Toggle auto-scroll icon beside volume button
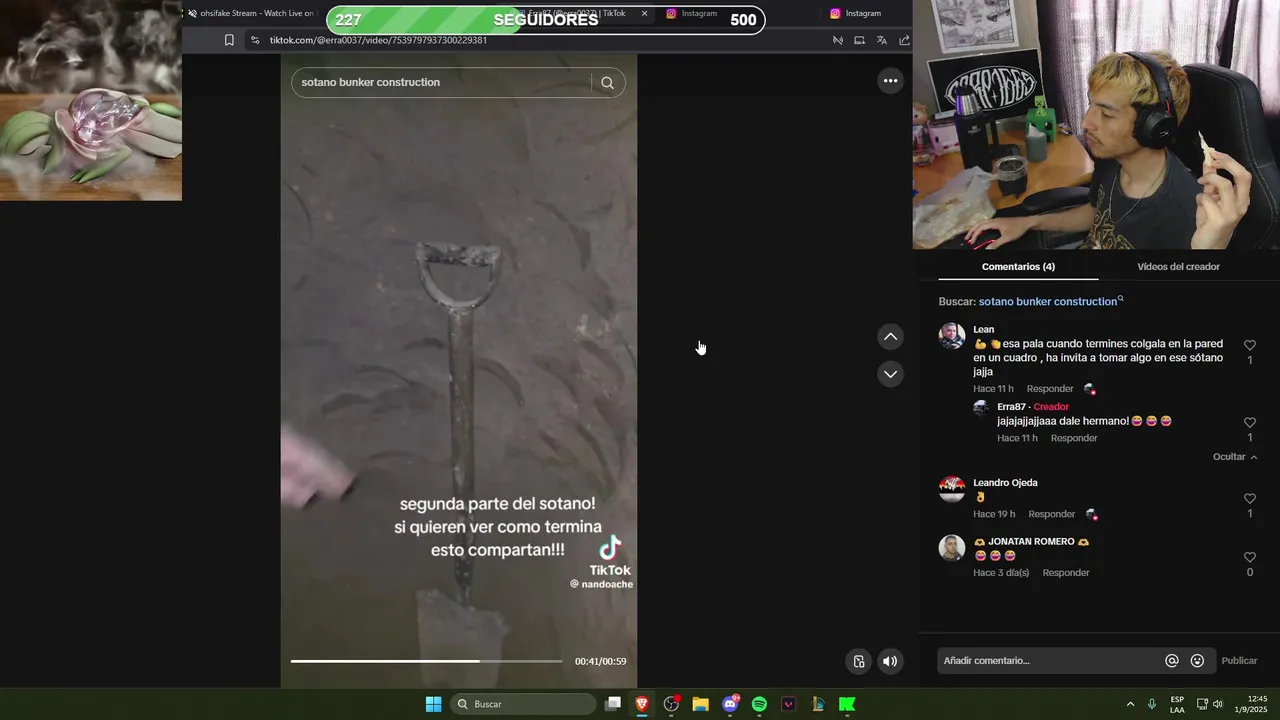 [x=859, y=661]
